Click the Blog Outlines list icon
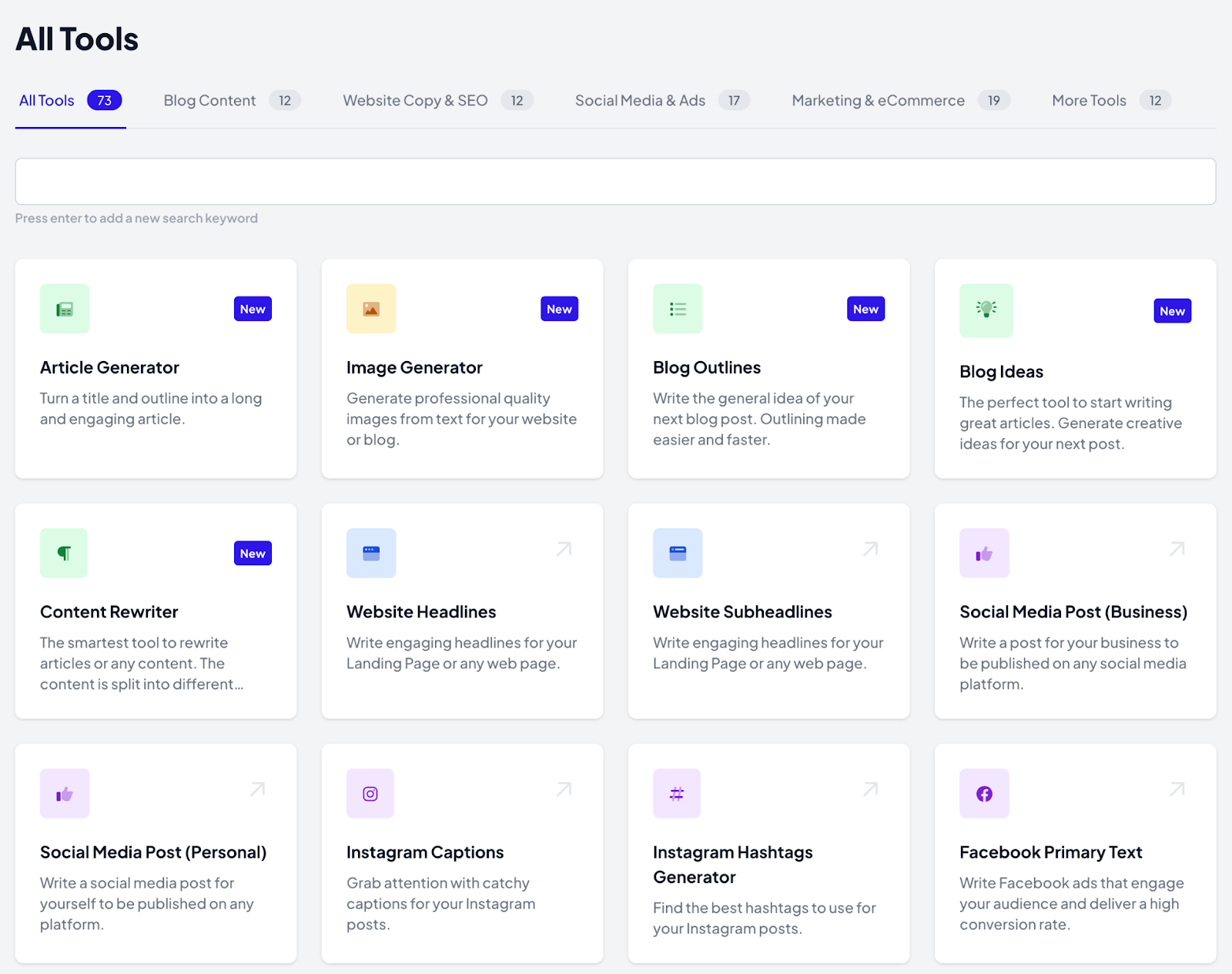This screenshot has height=974, width=1232. click(x=678, y=308)
